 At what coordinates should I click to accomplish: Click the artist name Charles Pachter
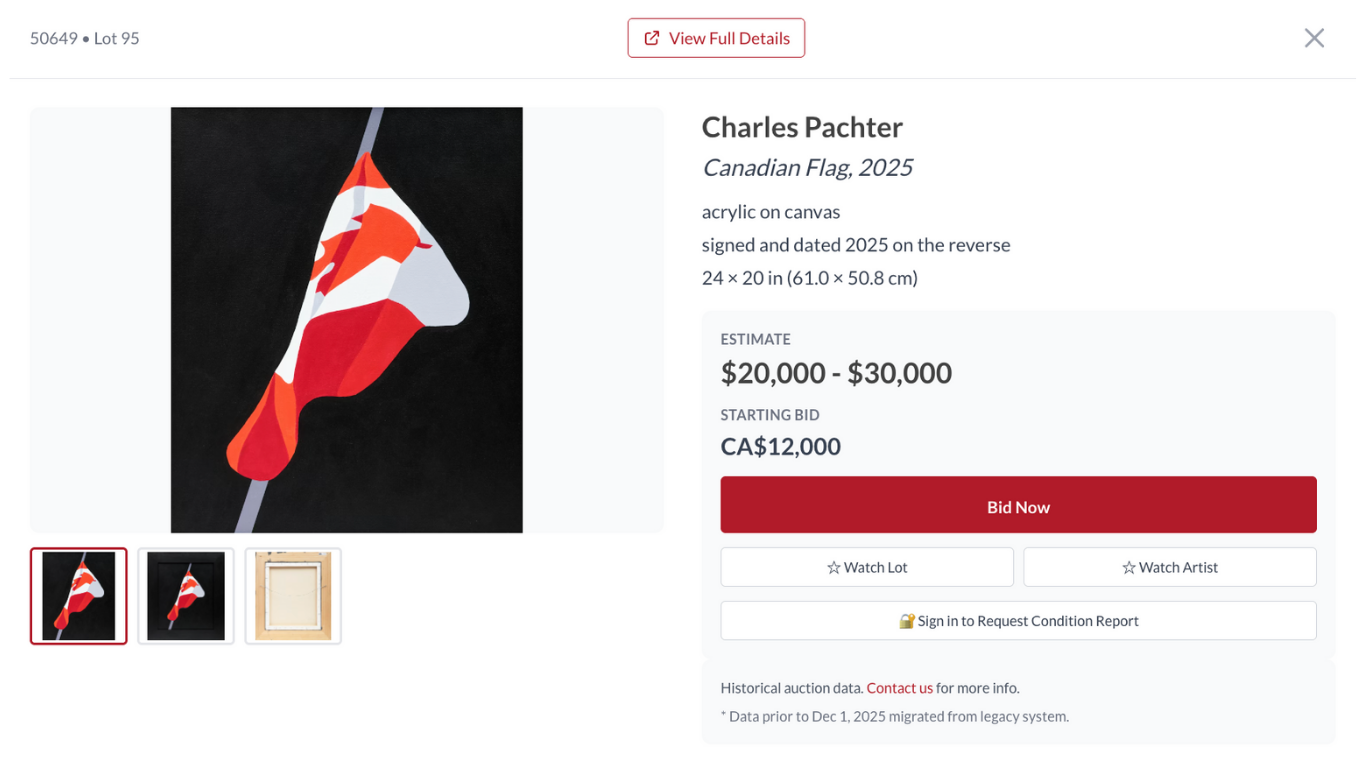click(x=802, y=127)
